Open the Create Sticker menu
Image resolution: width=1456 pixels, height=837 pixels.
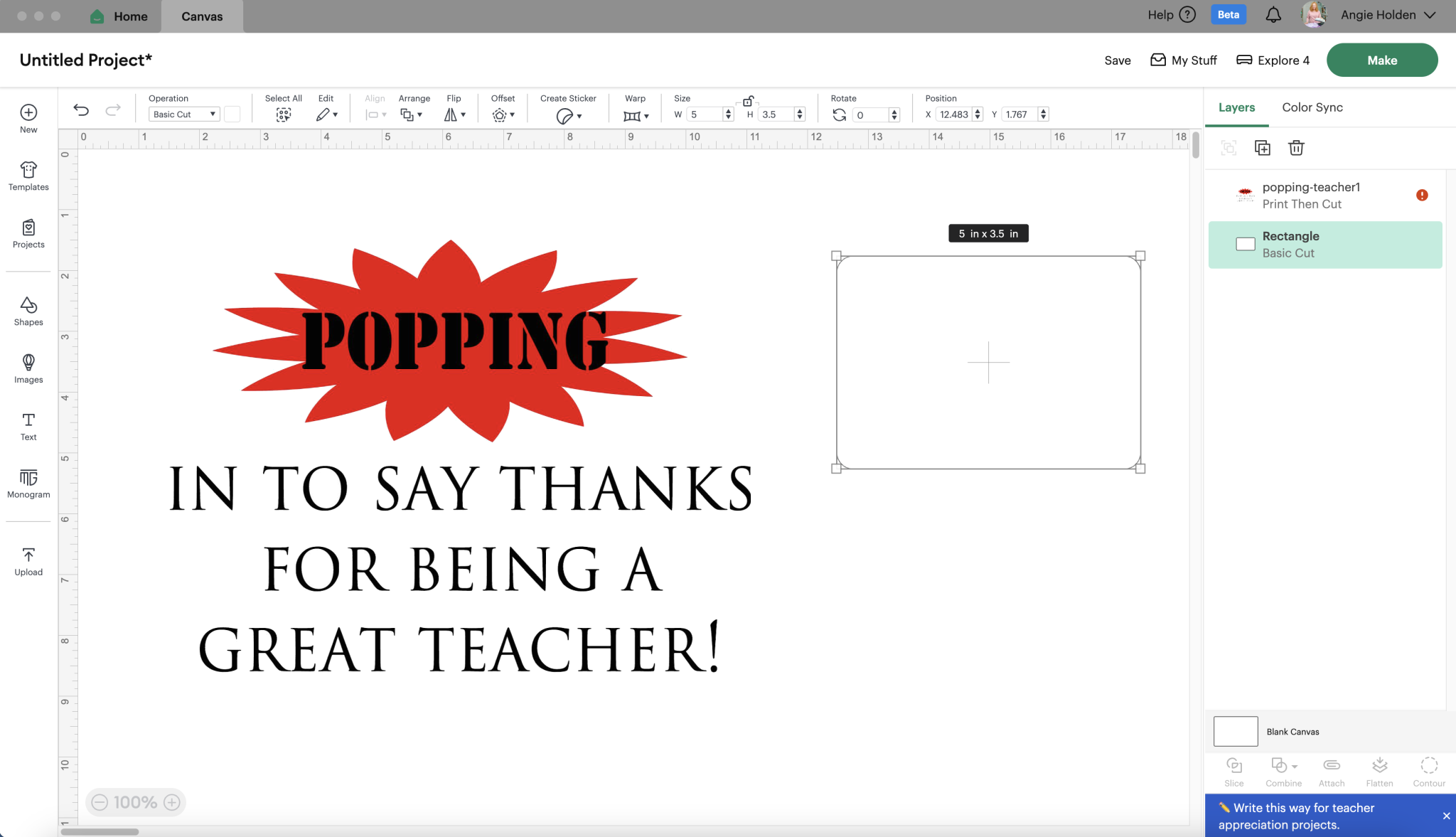point(569,115)
